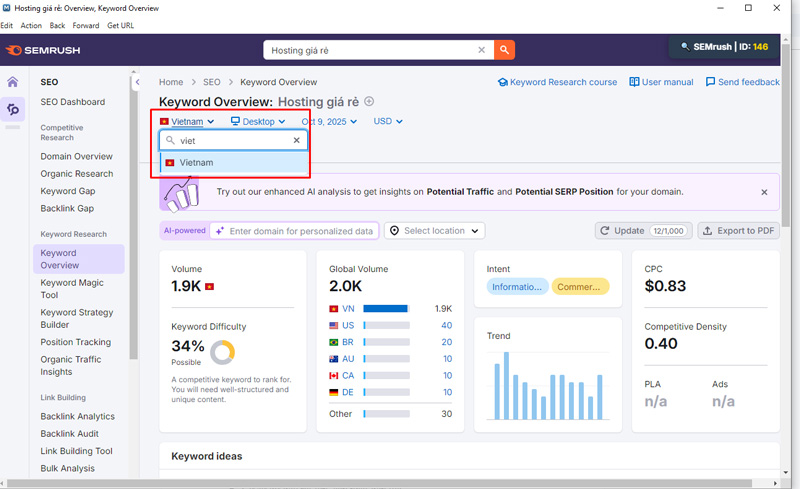Open the Desktop device dropdown
This screenshot has height=489, width=800.
(258, 121)
